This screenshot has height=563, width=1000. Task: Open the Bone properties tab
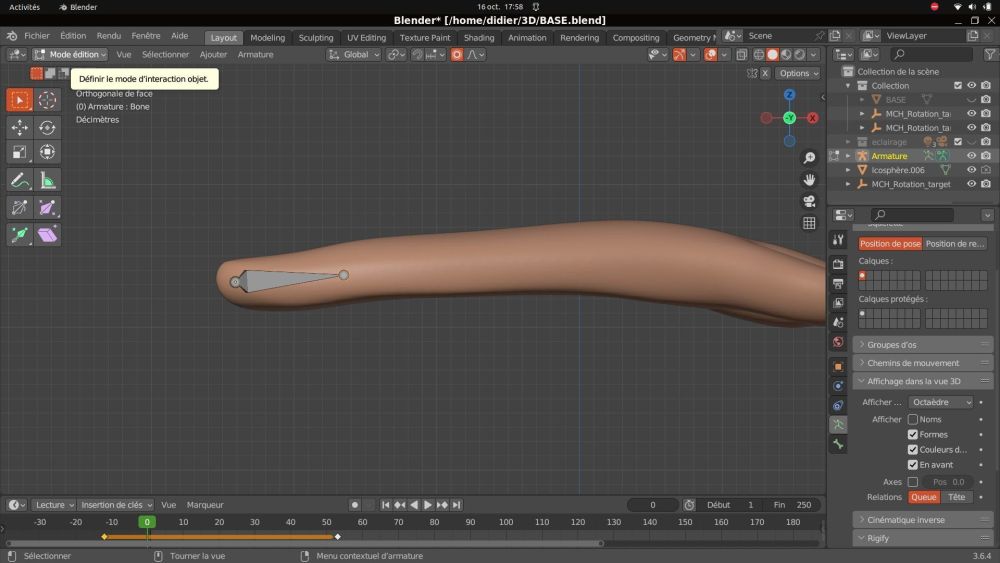838,444
